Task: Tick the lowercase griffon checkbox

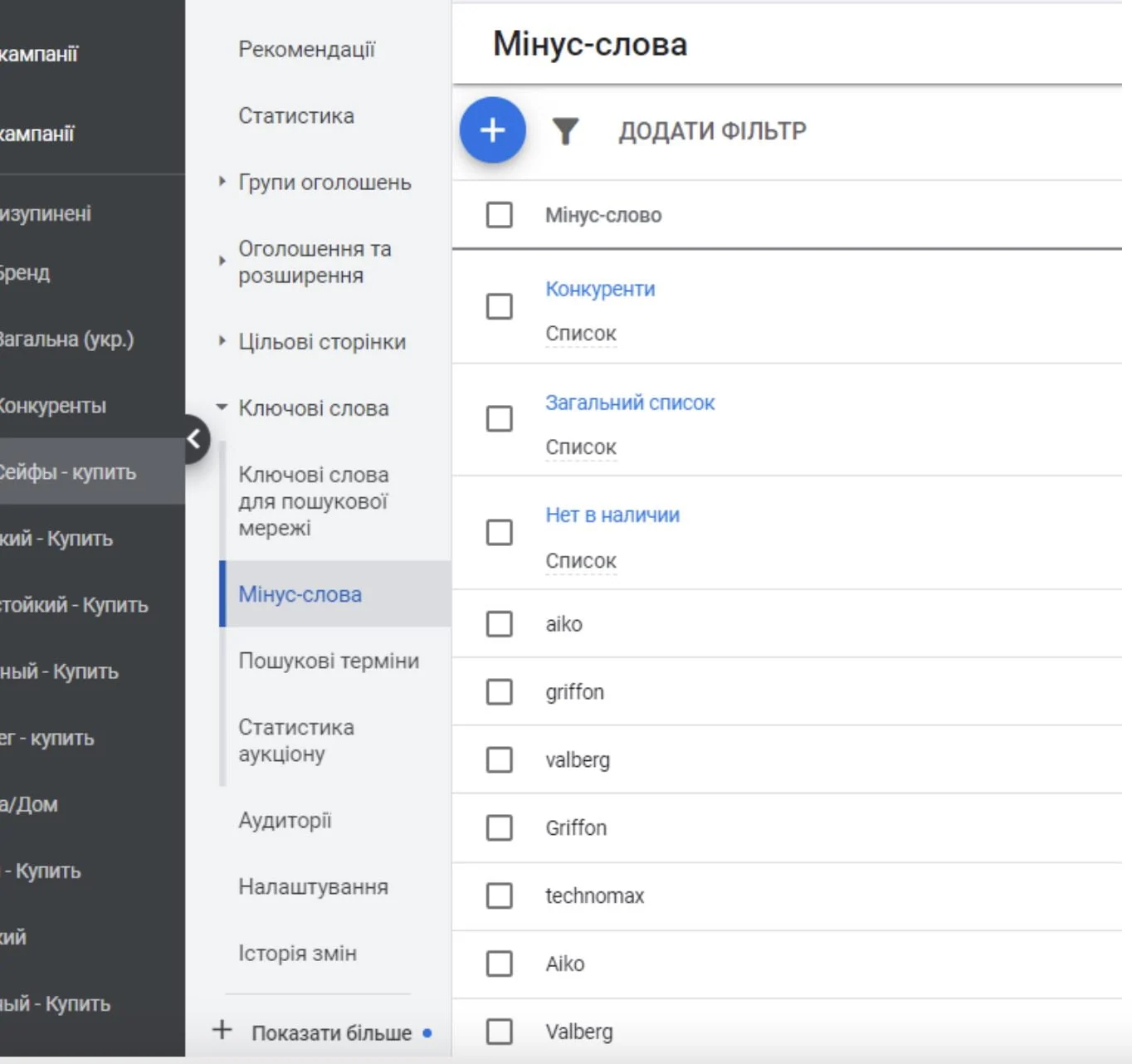Action: 499,691
